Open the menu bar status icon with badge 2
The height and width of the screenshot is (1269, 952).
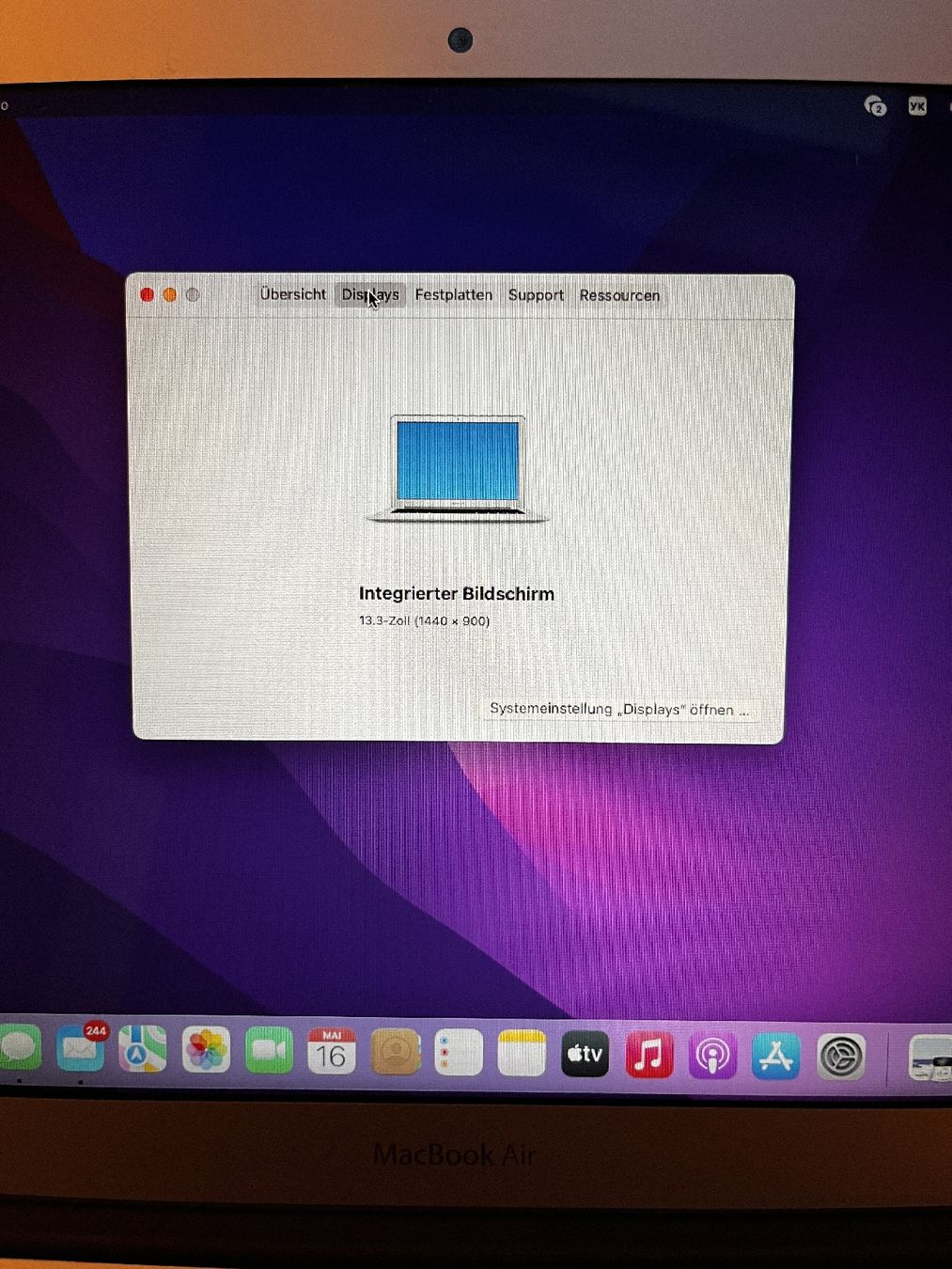point(875,106)
